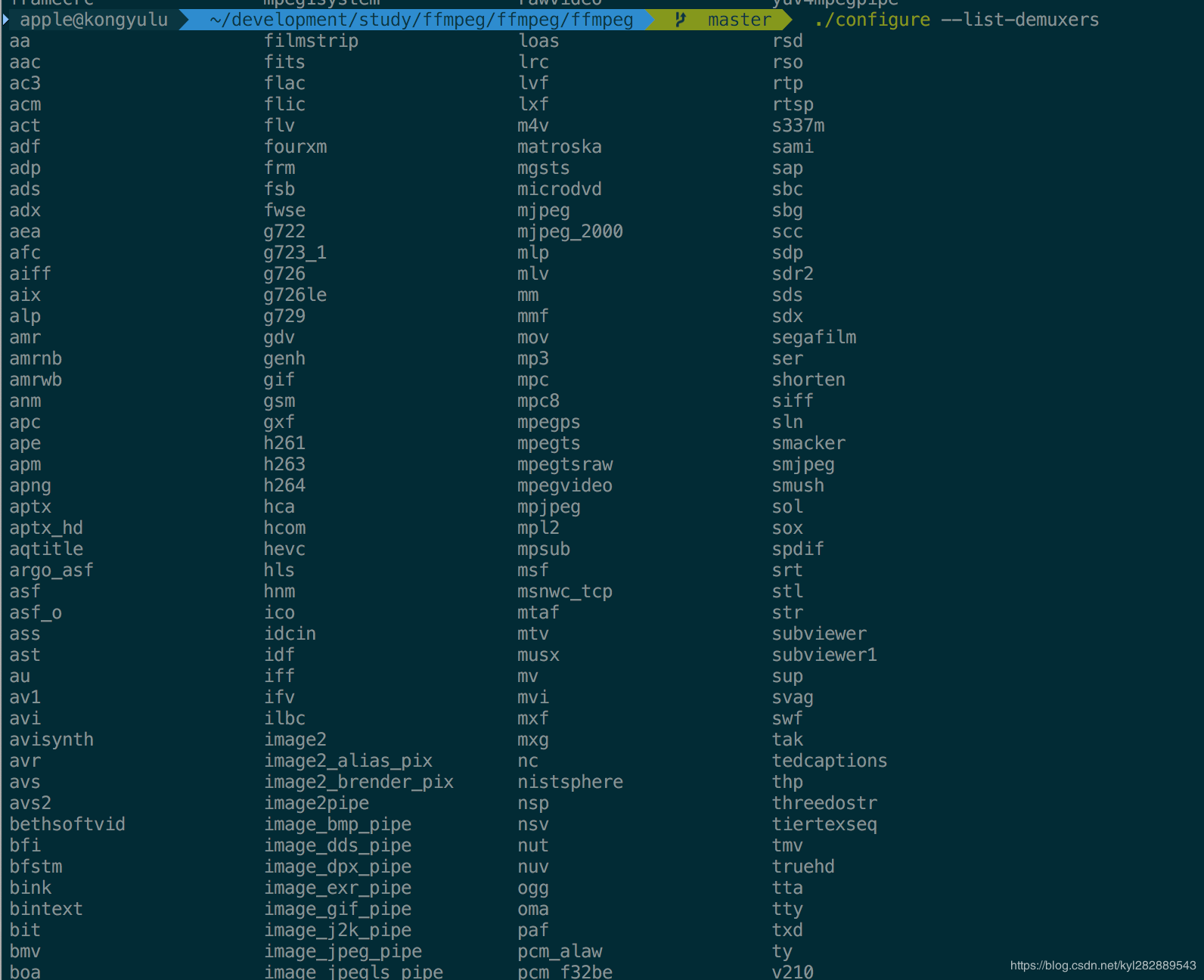Screen dimensions: 1204x980
Task: Click the 'v210' entry
Action: pyautogui.click(x=793, y=971)
